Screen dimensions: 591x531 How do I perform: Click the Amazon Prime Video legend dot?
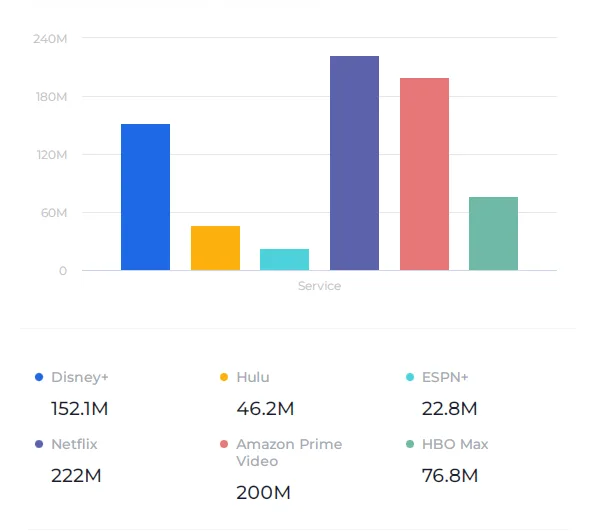pyautogui.click(x=224, y=444)
